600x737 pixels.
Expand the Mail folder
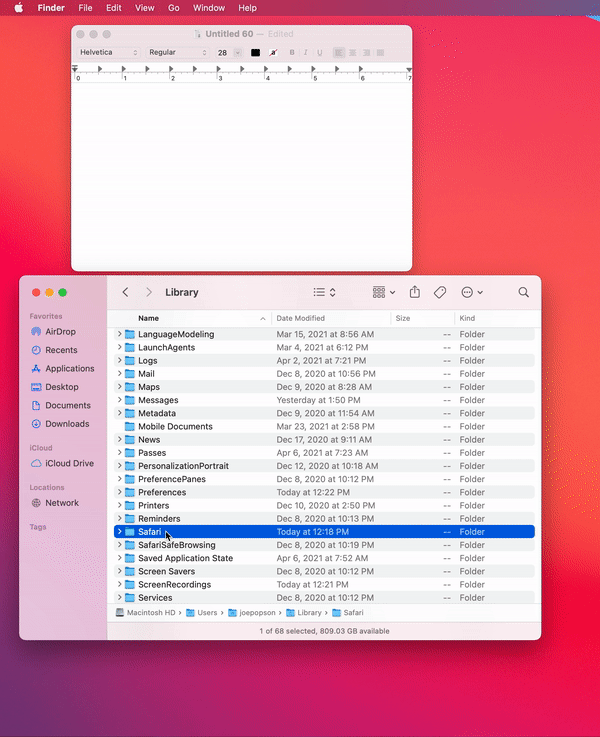(119, 373)
